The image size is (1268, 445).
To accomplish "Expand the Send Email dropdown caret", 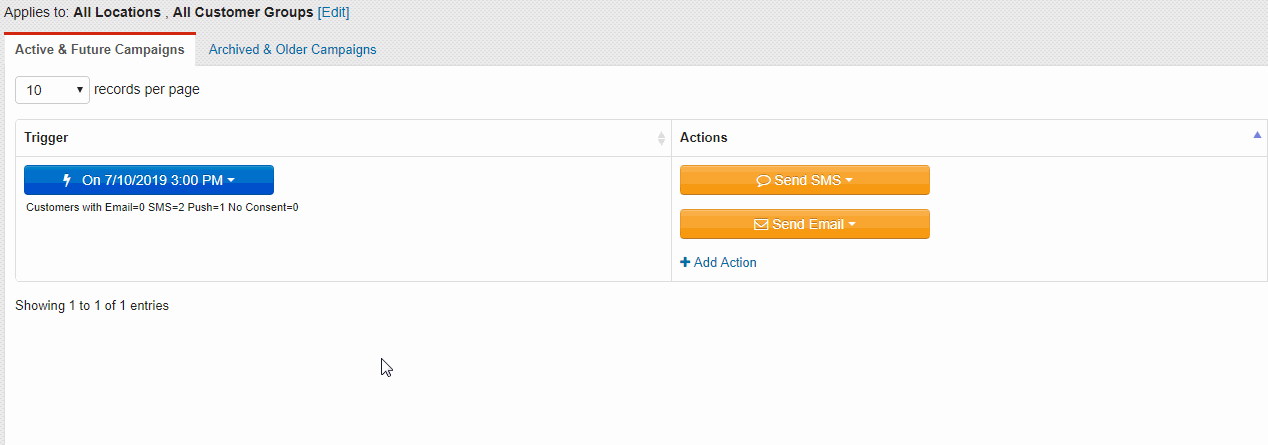I will click(x=853, y=225).
